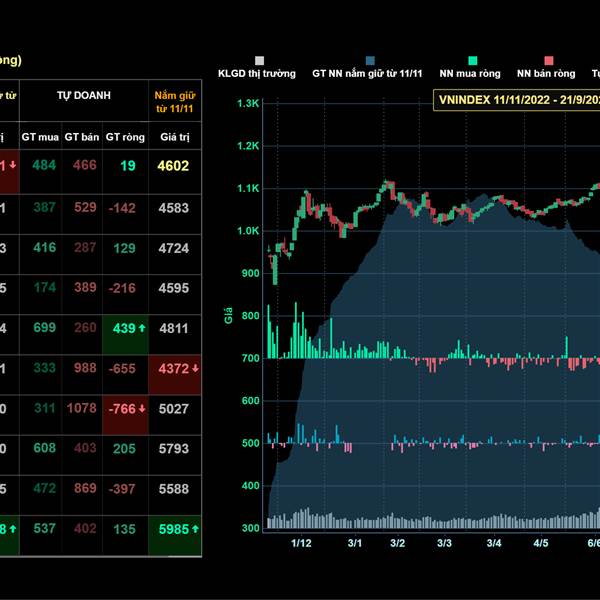Select the holding value 4595
This screenshot has width=600, height=600.
(174, 288)
